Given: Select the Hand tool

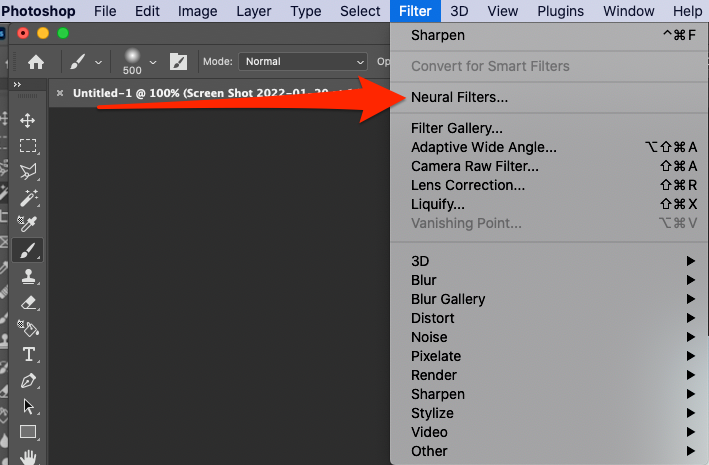Looking at the screenshot, I should pyautogui.click(x=28, y=457).
